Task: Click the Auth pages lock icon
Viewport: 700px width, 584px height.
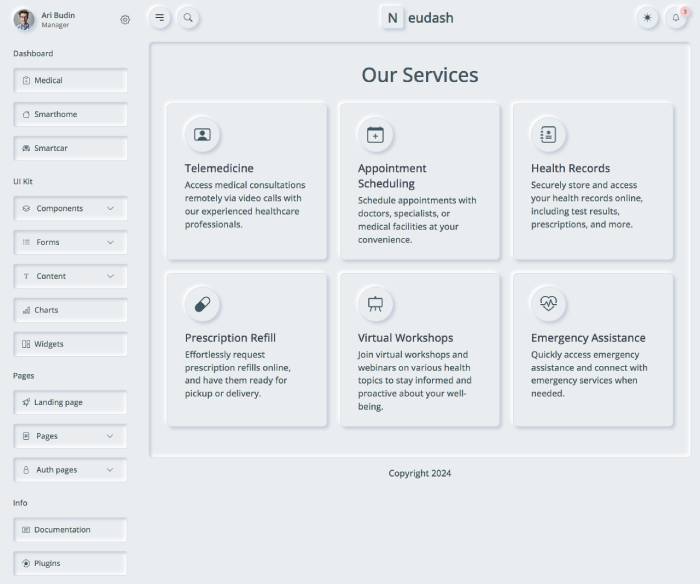Action: (x=26, y=470)
